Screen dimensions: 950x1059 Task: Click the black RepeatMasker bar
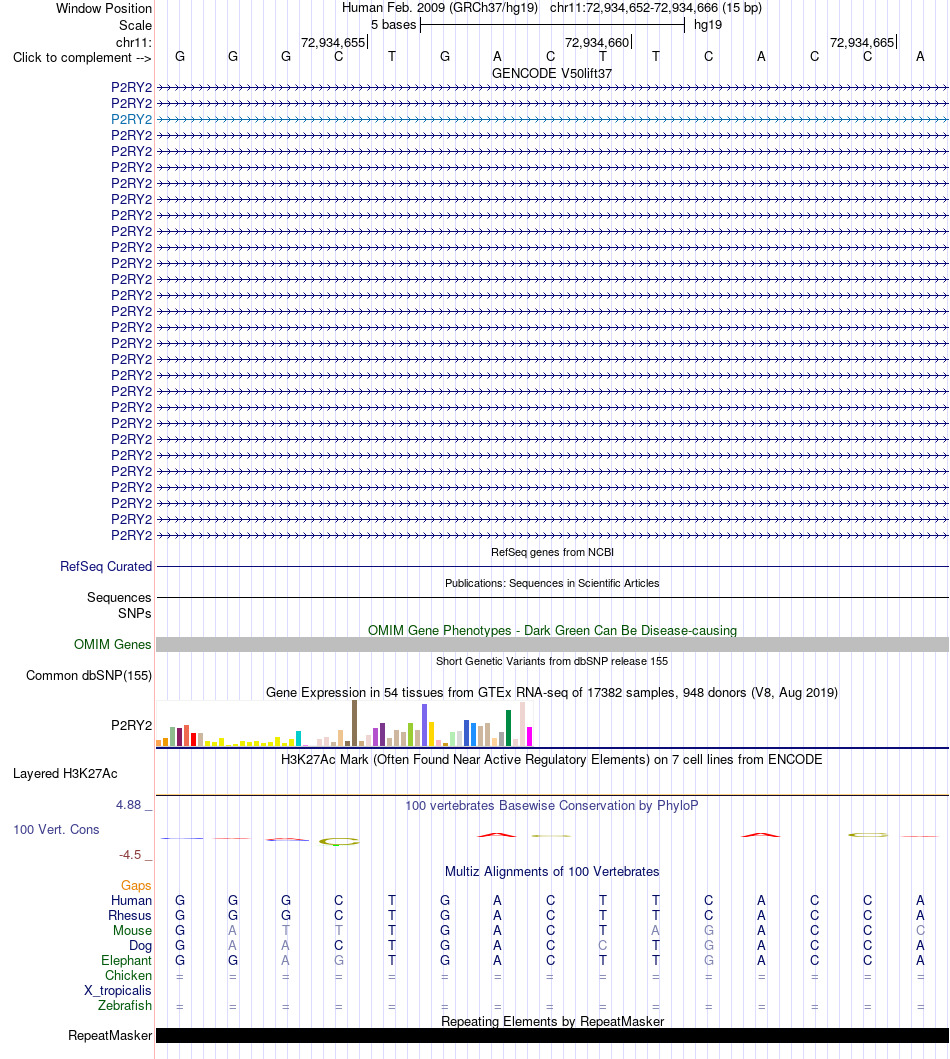click(552, 1036)
